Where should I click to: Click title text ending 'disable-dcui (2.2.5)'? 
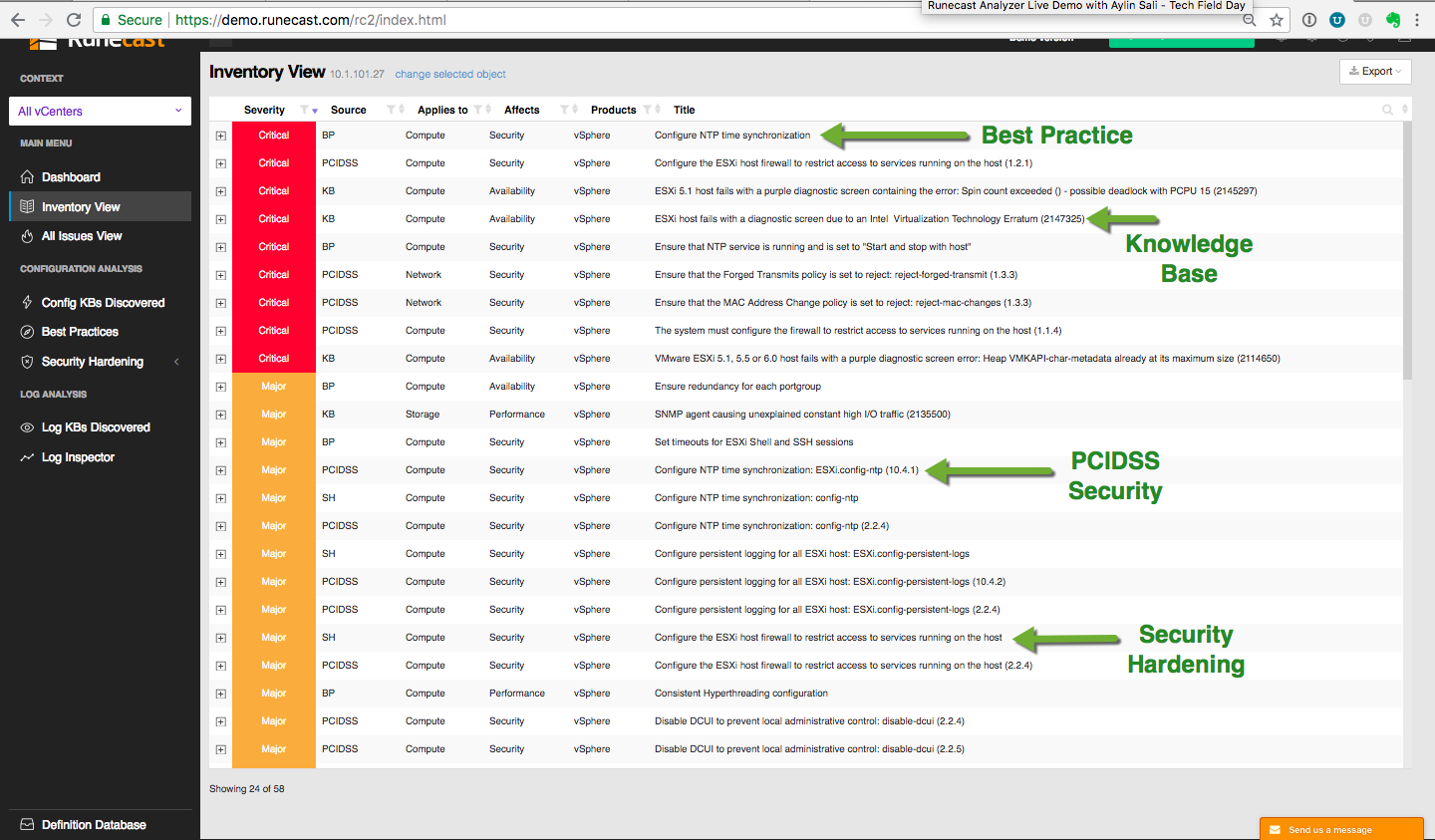[809, 749]
